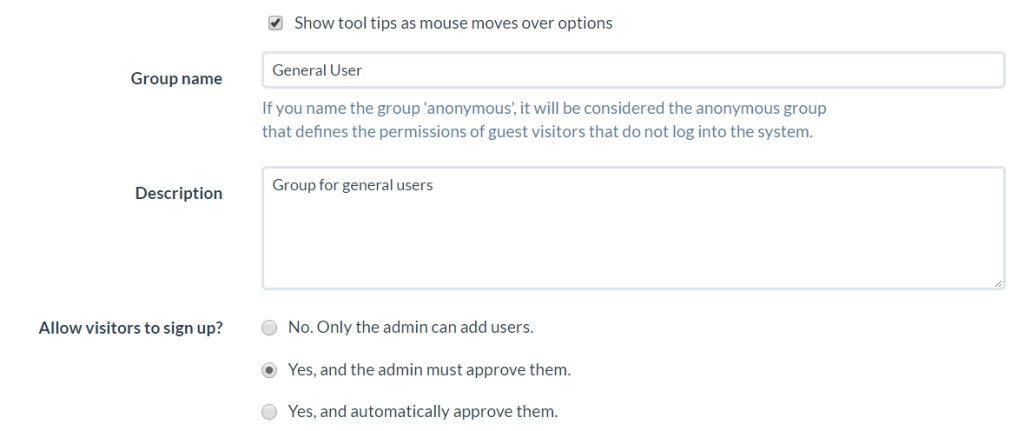Click the help line starting 'If you name the group'
Image resolution: width=1024 pixels, height=431 pixels.
coord(544,108)
